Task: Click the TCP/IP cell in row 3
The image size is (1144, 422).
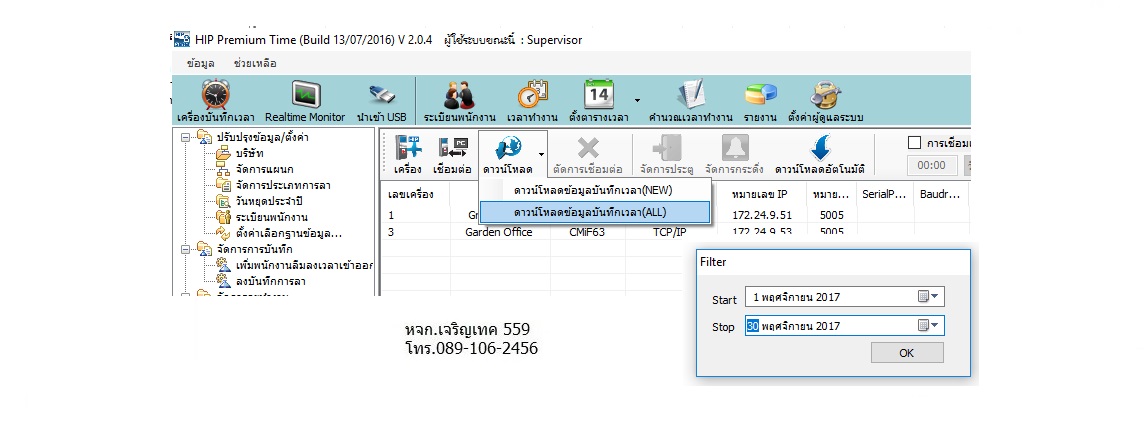Action: [670, 232]
